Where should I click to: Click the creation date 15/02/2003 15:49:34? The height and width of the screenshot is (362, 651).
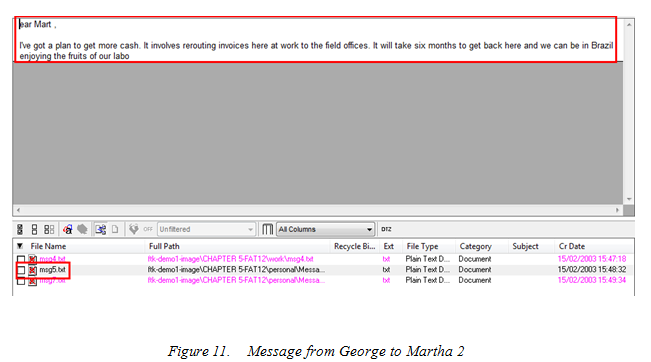point(592,281)
